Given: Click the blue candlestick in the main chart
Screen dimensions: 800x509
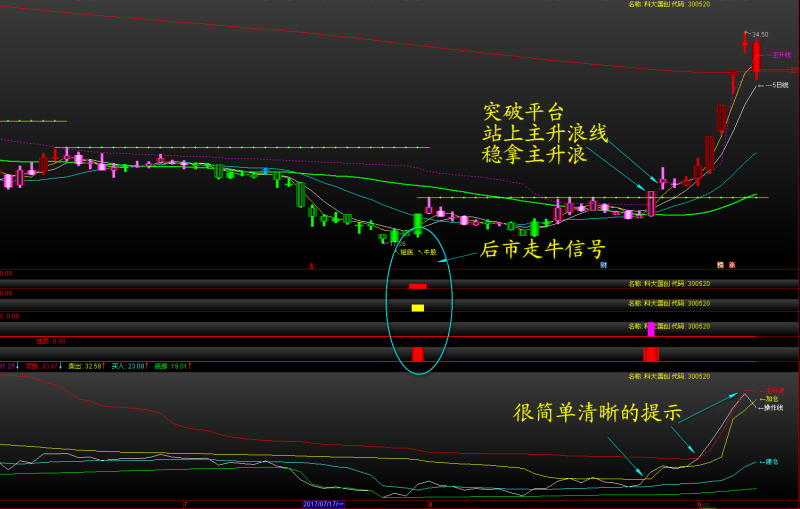Looking at the screenshot, I should click(x=265, y=171).
